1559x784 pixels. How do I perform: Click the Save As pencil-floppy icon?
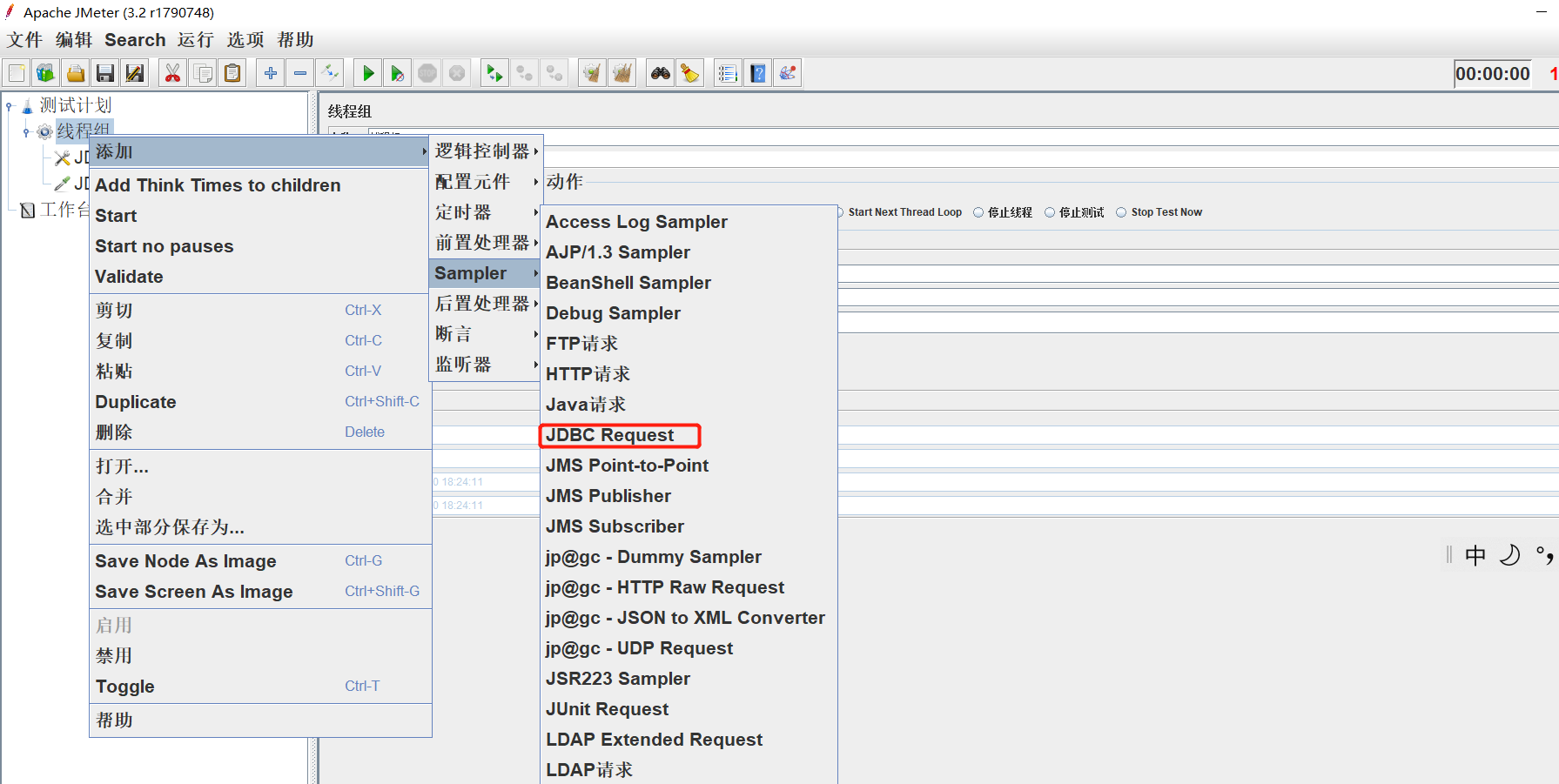[135, 73]
